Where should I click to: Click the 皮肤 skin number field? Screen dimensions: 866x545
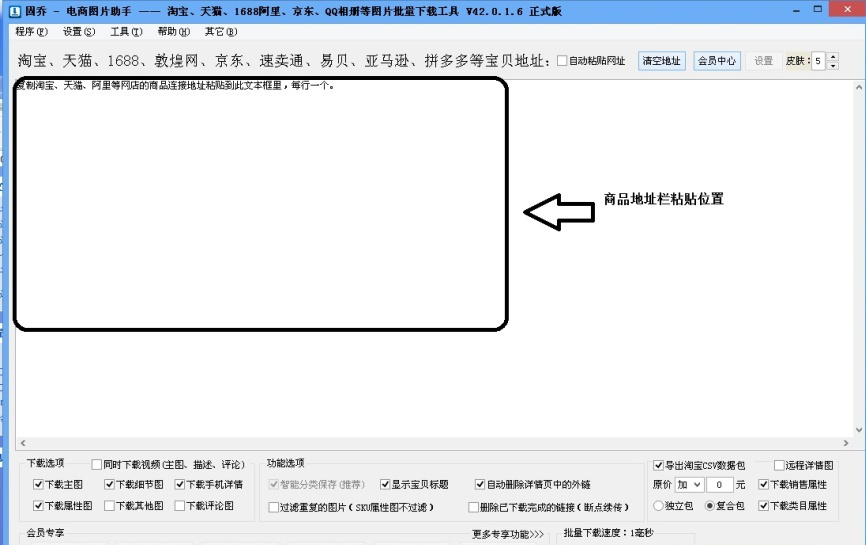point(818,61)
